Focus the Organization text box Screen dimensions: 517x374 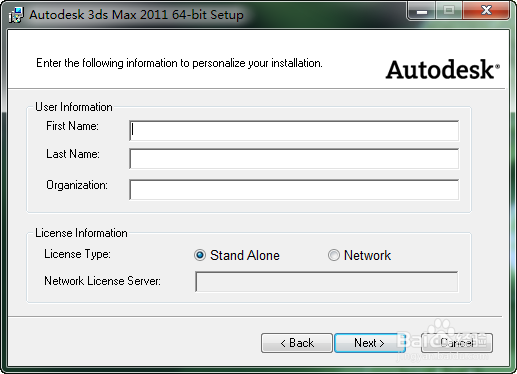294,190
